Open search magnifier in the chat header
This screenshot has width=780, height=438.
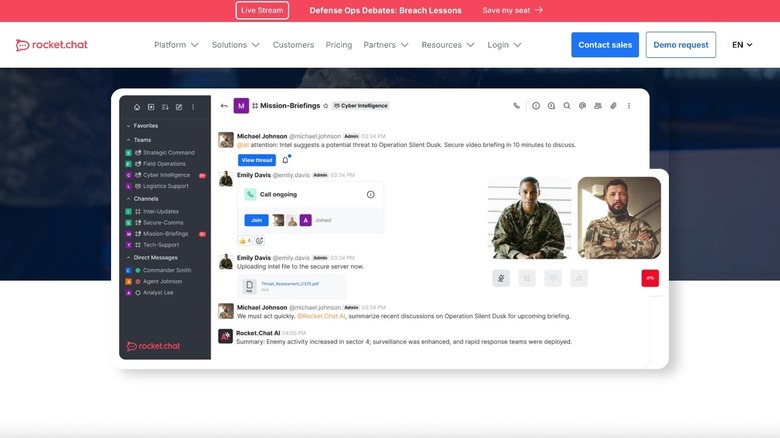coord(566,105)
